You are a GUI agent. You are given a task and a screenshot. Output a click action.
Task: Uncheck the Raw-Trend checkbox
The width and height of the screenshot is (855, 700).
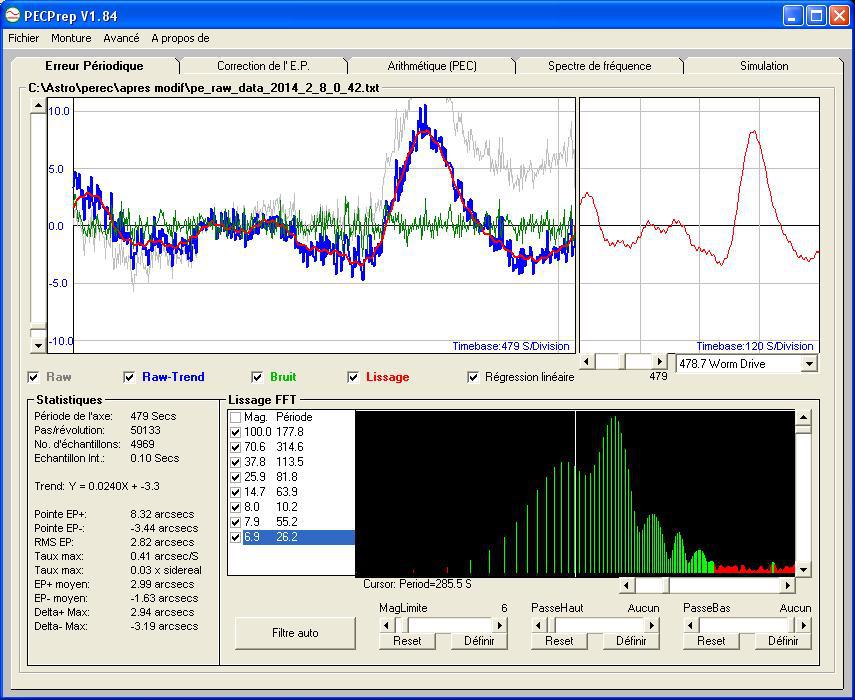pyautogui.click(x=129, y=377)
